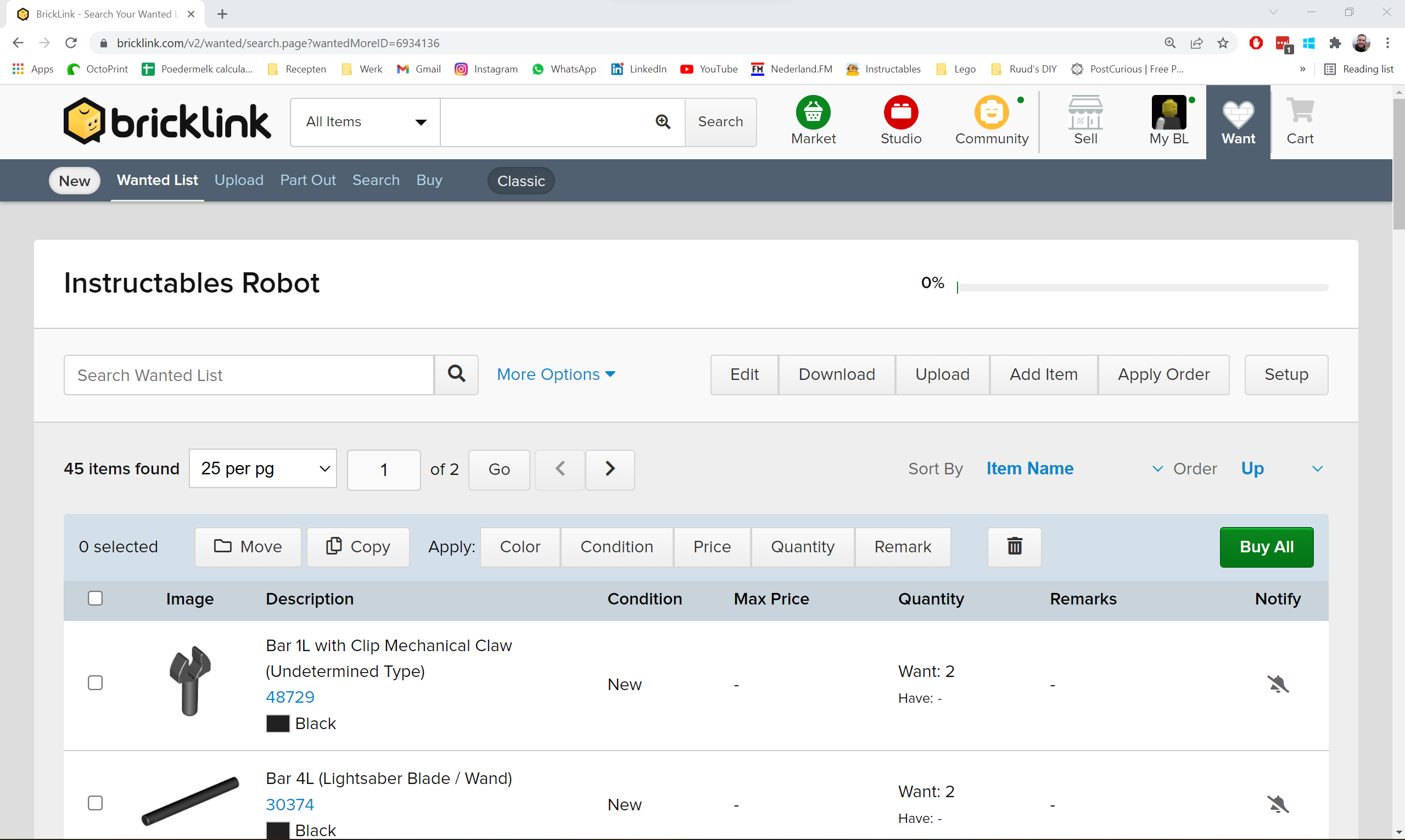Select checkbox for Bar 1L with Clip

(x=95, y=683)
